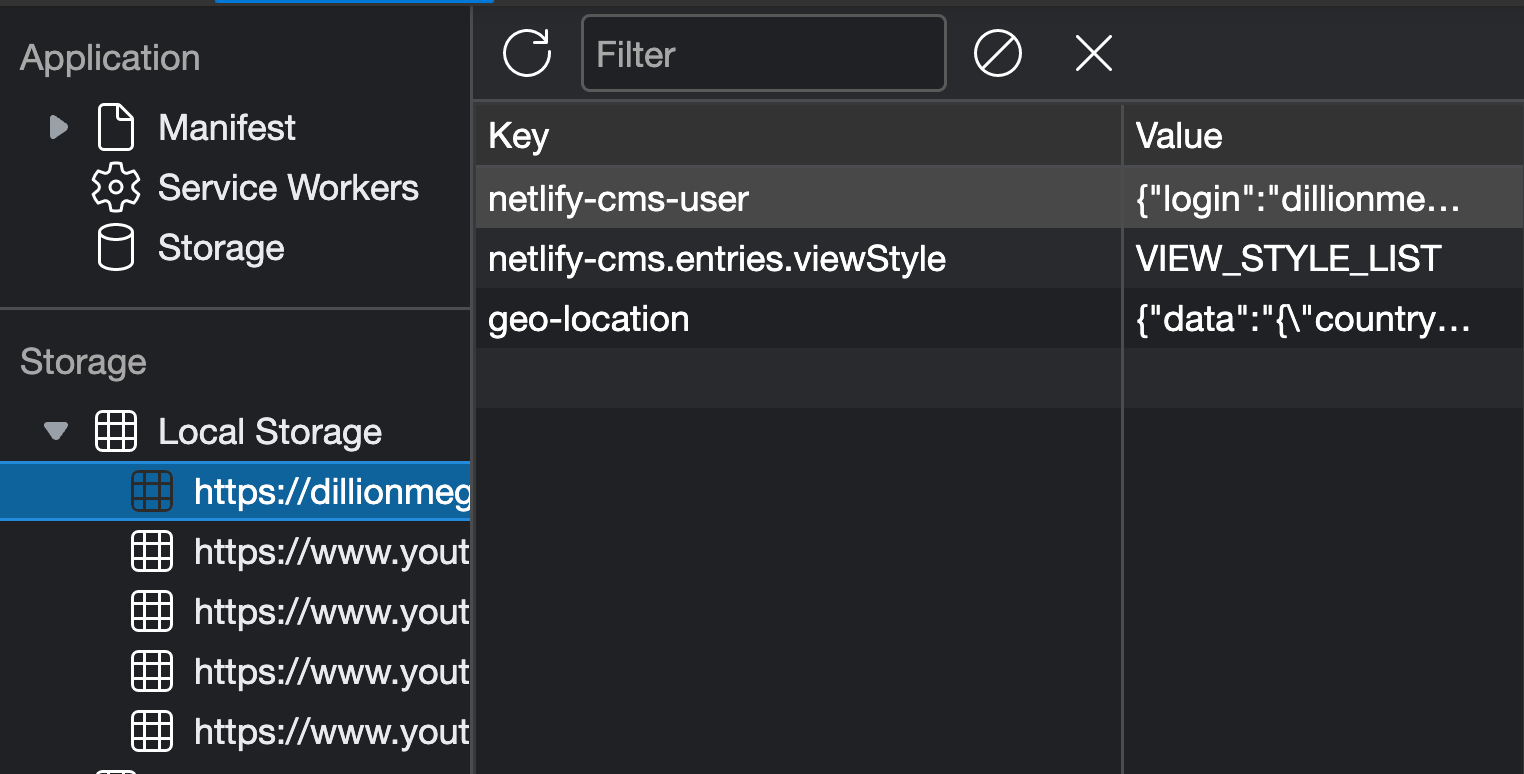Expand the Manifest tree arrow
Image resolution: width=1524 pixels, height=774 pixels.
(x=59, y=127)
